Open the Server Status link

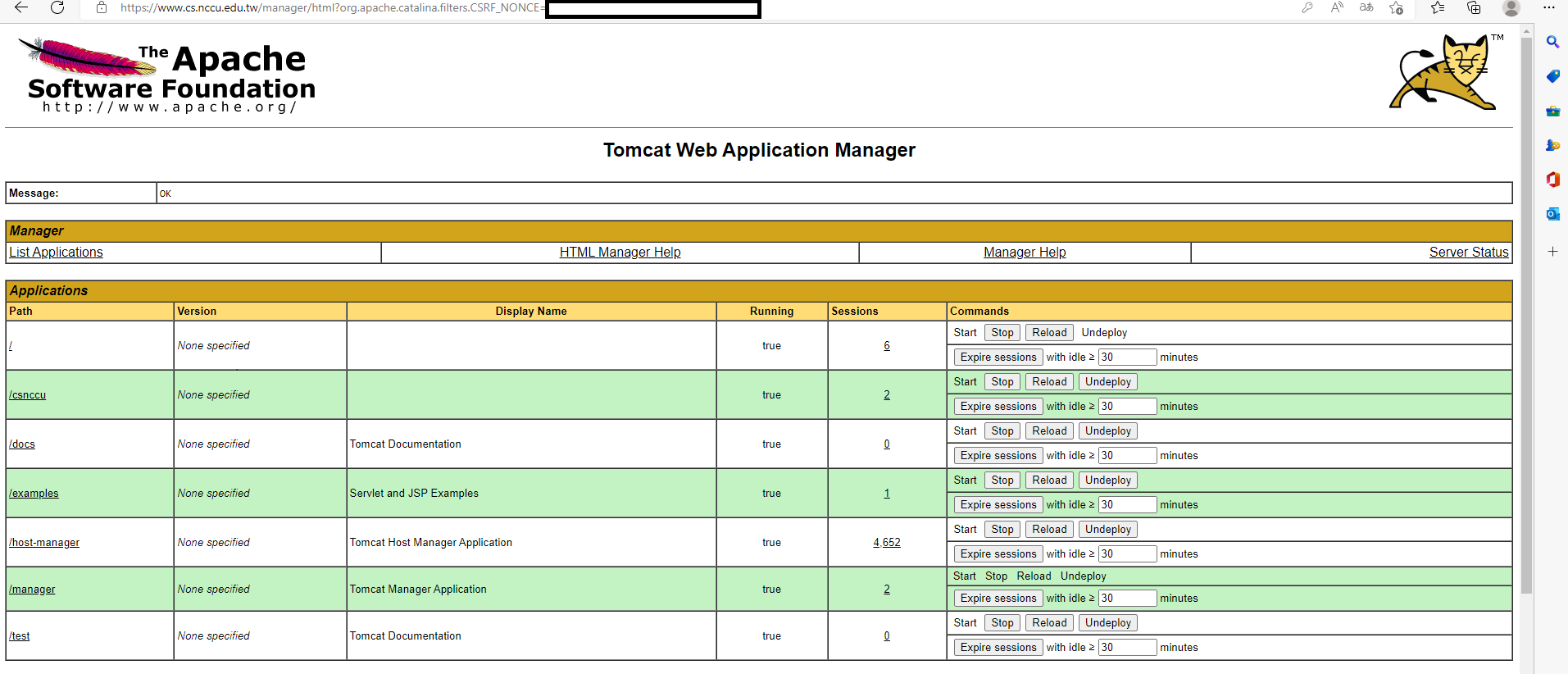[x=1469, y=253]
